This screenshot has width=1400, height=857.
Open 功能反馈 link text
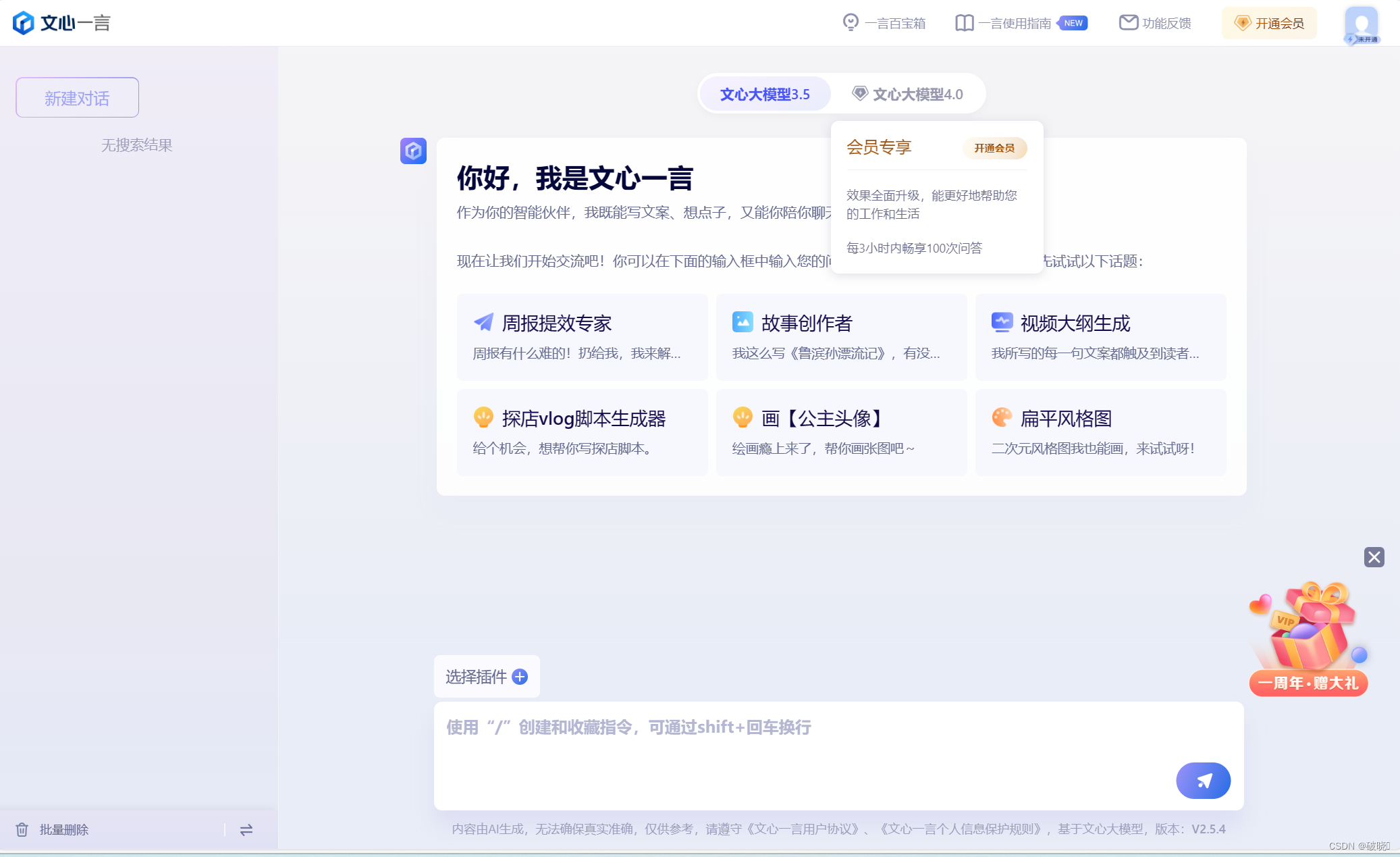point(1166,23)
